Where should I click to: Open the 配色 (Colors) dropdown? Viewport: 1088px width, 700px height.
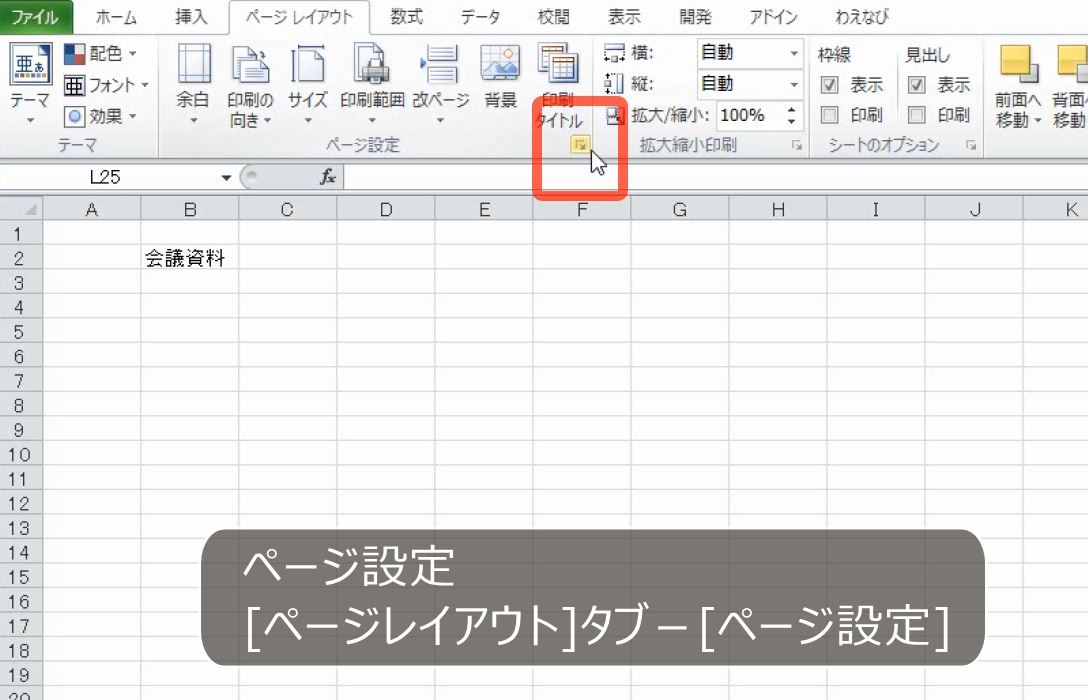click(104, 53)
